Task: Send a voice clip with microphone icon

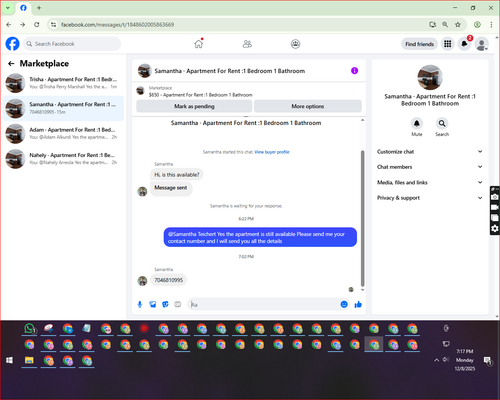Action: [x=140, y=304]
